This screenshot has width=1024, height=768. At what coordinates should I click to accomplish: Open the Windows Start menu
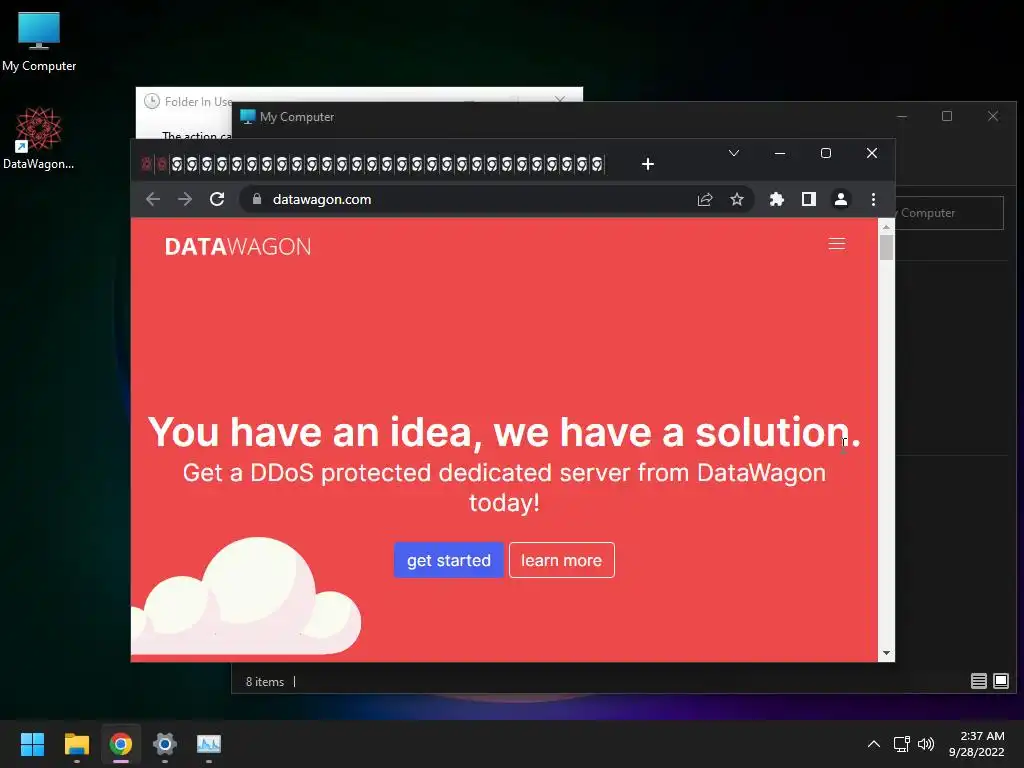32,744
